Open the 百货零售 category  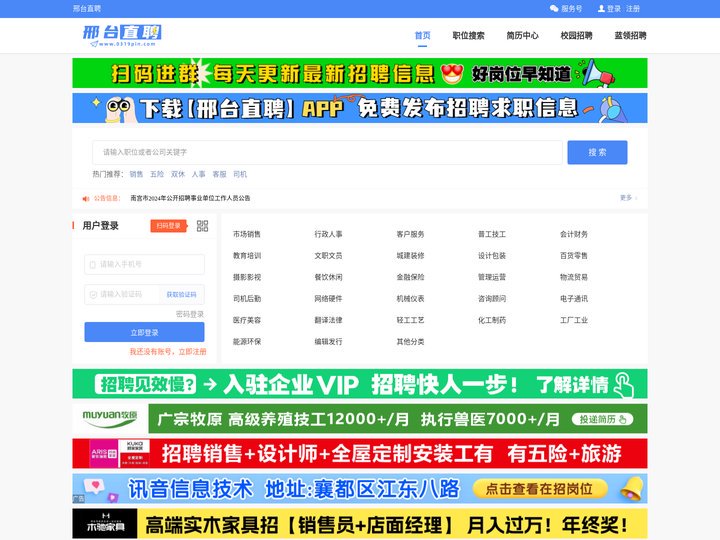tap(574, 256)
